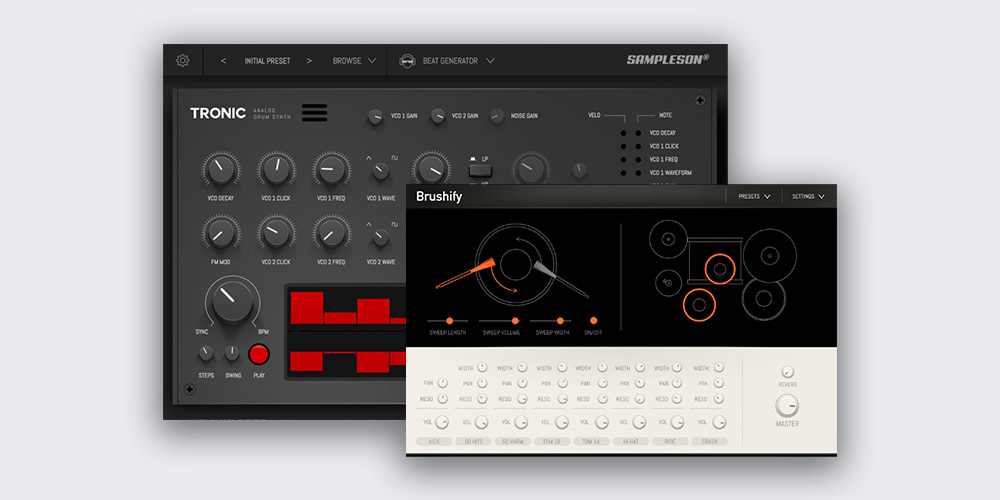The height and width of the screenshot is (500, 1000).
Task: Toggle the NOTE dot for VCO 1 Click
Action: tap(638, 147)
